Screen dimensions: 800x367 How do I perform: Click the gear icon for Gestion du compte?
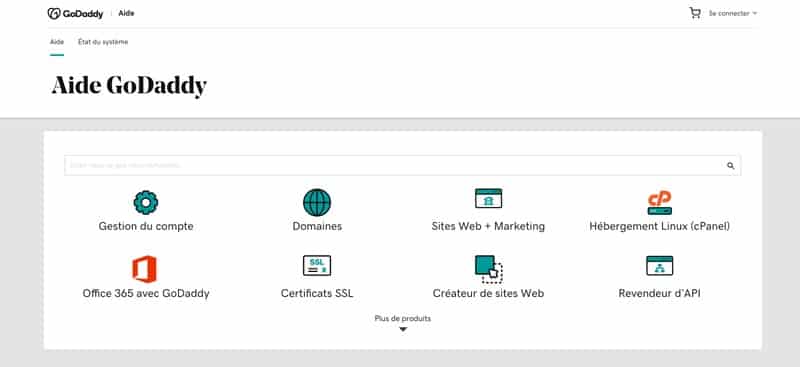pos(145,202)
